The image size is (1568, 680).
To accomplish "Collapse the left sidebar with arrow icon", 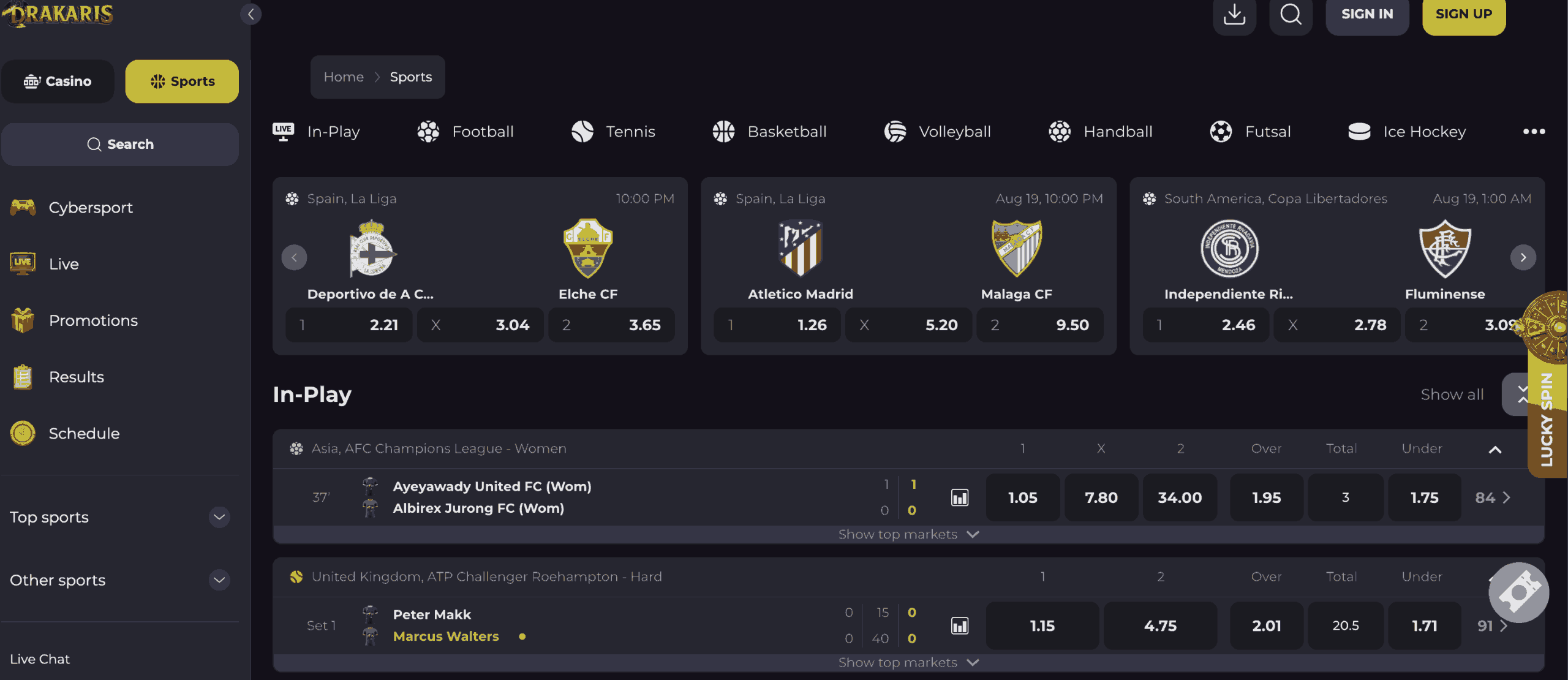I will click(x=251, y=14).
